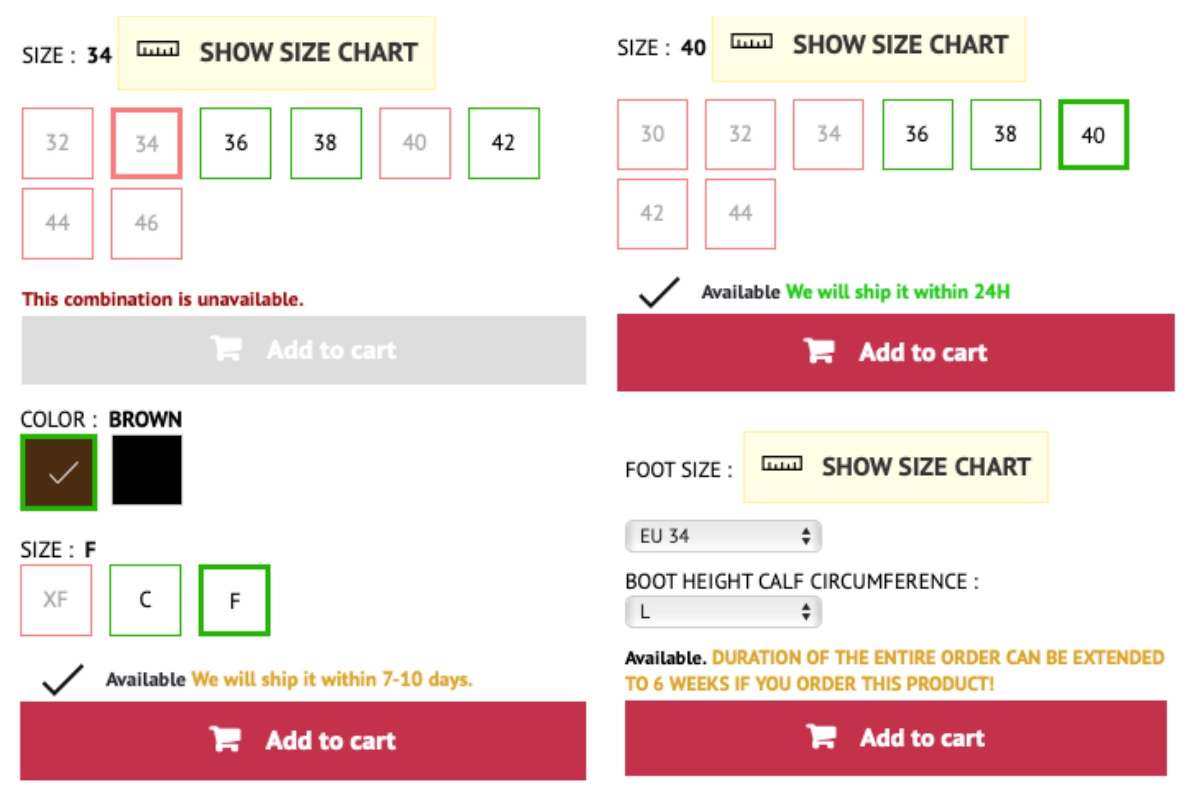Viewport: 1200px width, 800px height.
Task: Pick size 38 in the right panel
Action: 1005,134
